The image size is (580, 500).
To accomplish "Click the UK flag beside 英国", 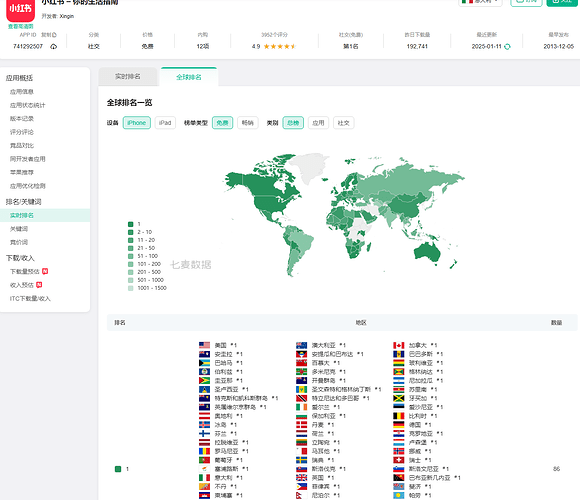I will (x=301, y=477).
